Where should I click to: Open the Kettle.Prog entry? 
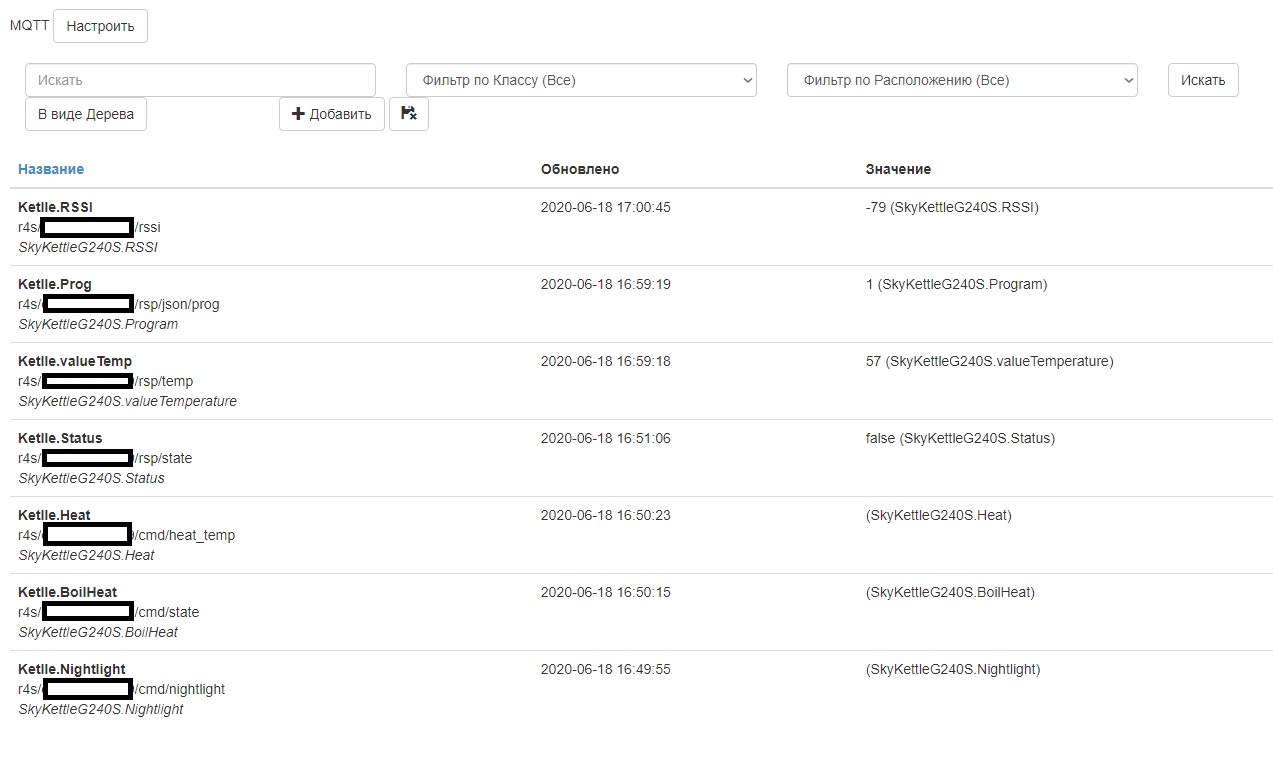(x=54, y=284)
